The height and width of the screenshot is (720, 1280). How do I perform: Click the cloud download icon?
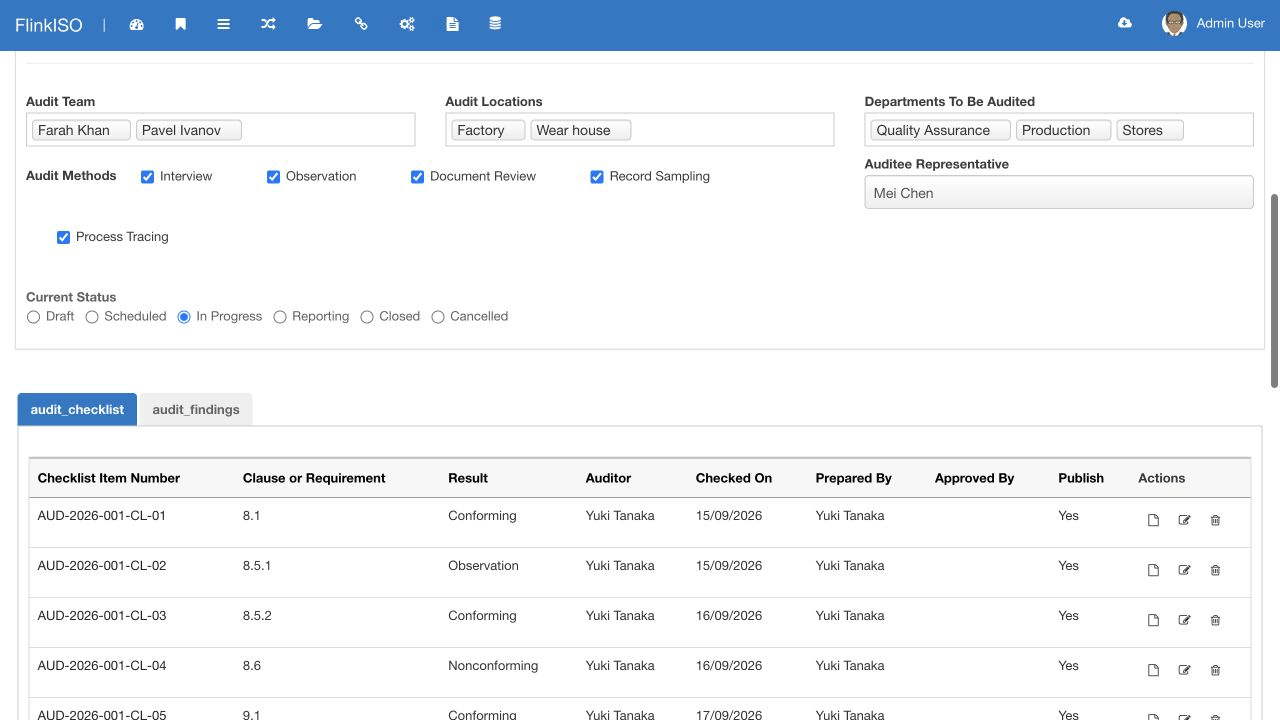[1125, 23]
